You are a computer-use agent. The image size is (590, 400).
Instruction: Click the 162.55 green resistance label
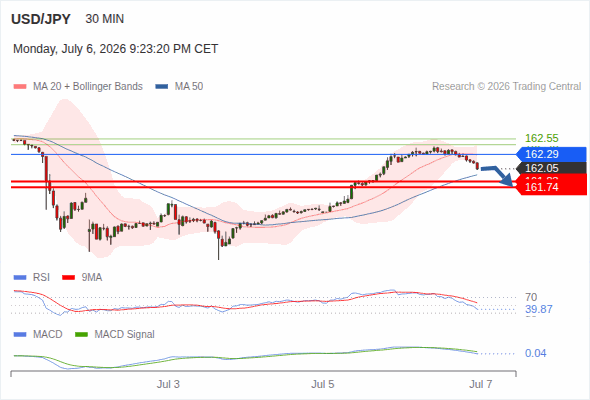[x=542, y=138]
